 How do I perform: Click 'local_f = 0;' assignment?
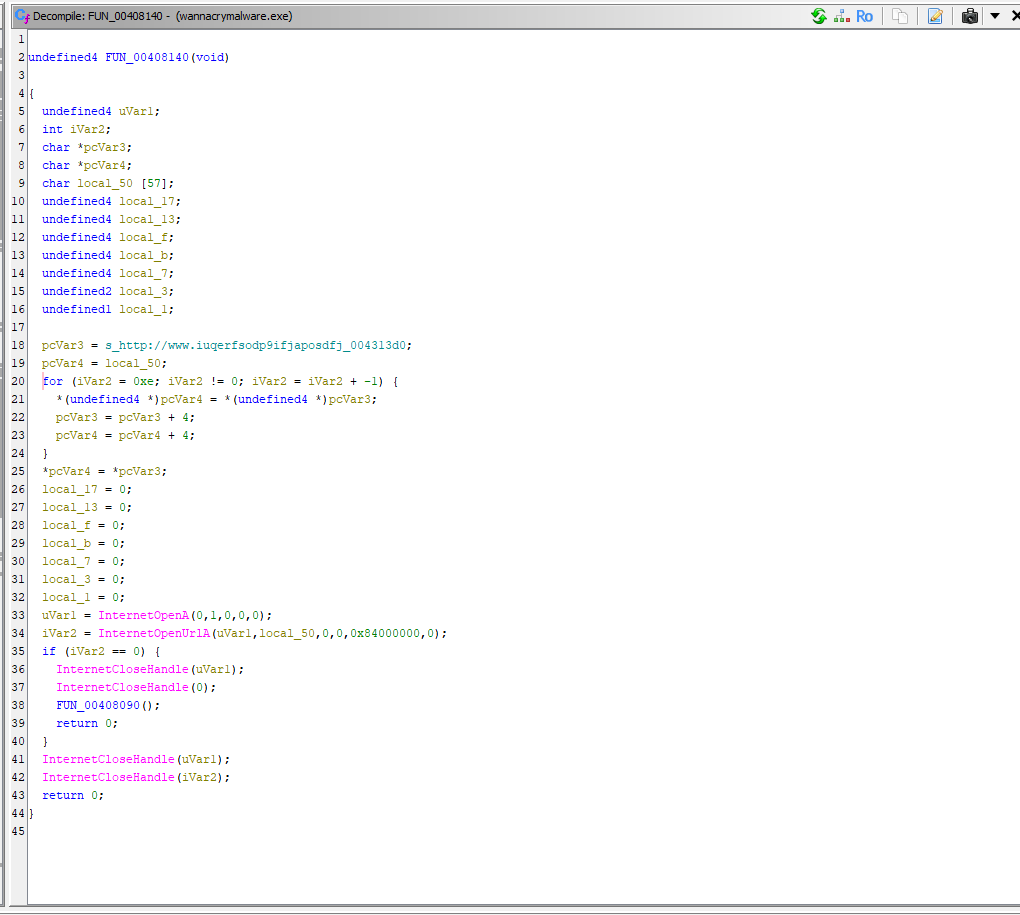tap(83, 525)
